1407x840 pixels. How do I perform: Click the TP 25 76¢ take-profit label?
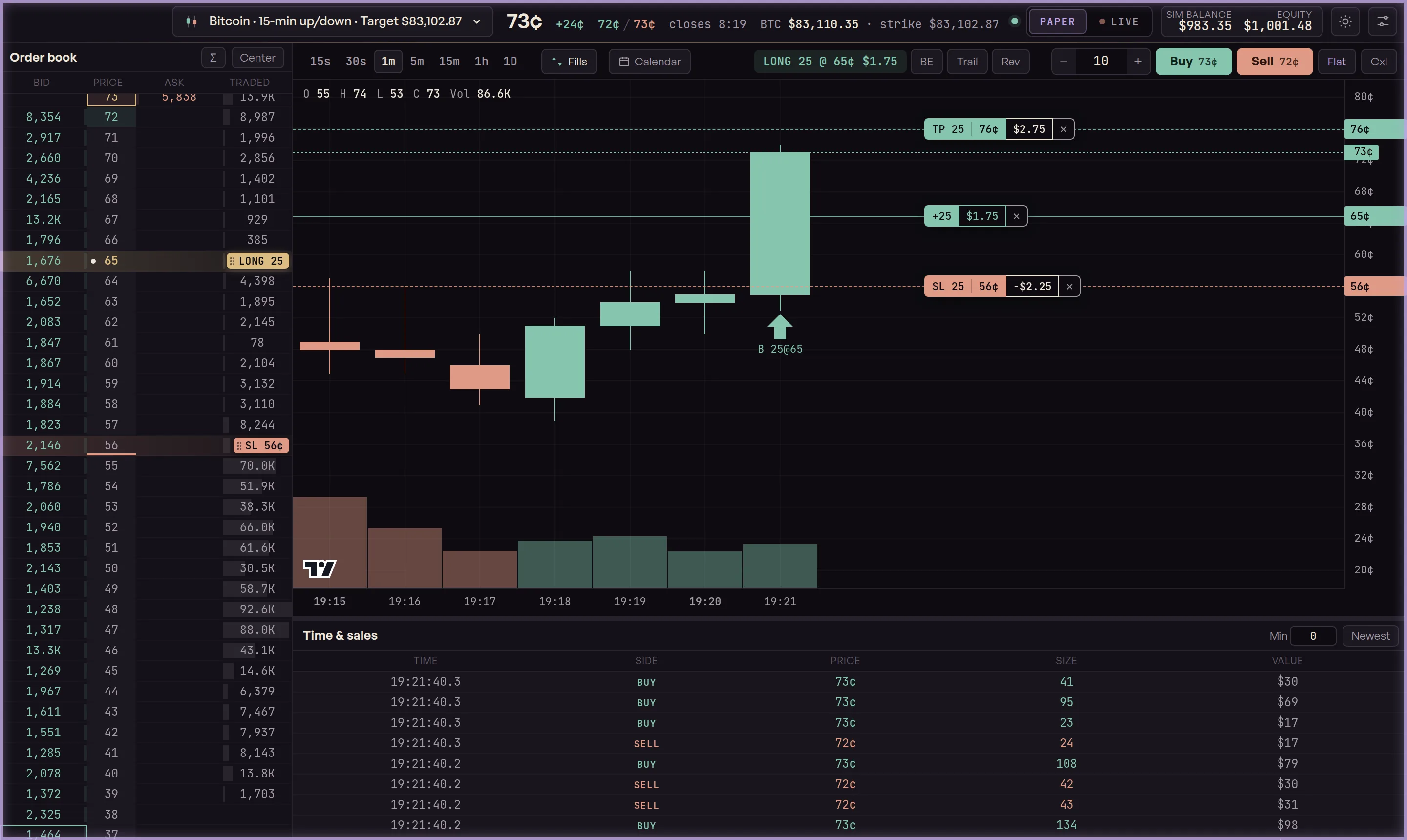pos(965,129)
